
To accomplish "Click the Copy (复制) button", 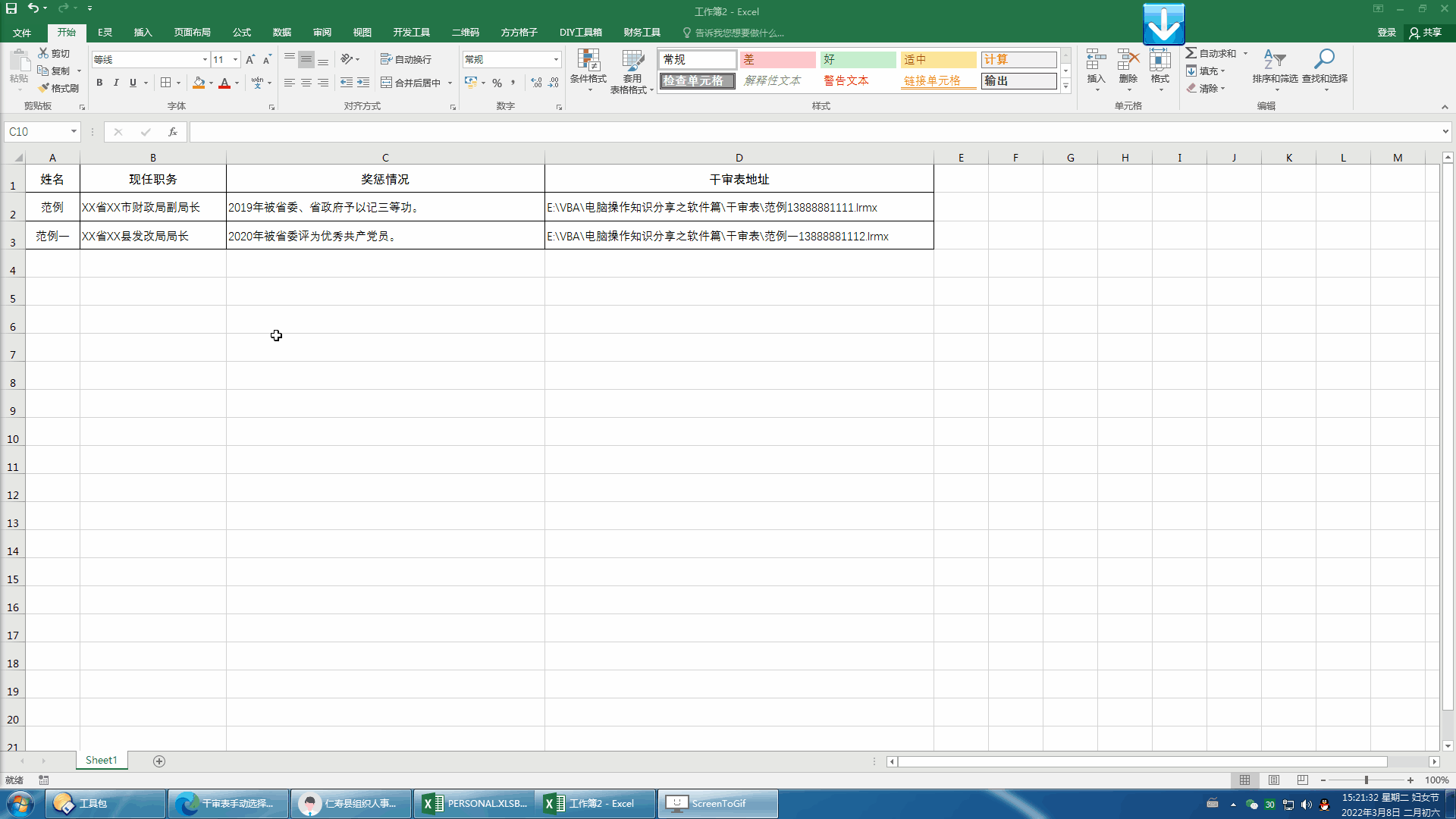I will (55, 71).
